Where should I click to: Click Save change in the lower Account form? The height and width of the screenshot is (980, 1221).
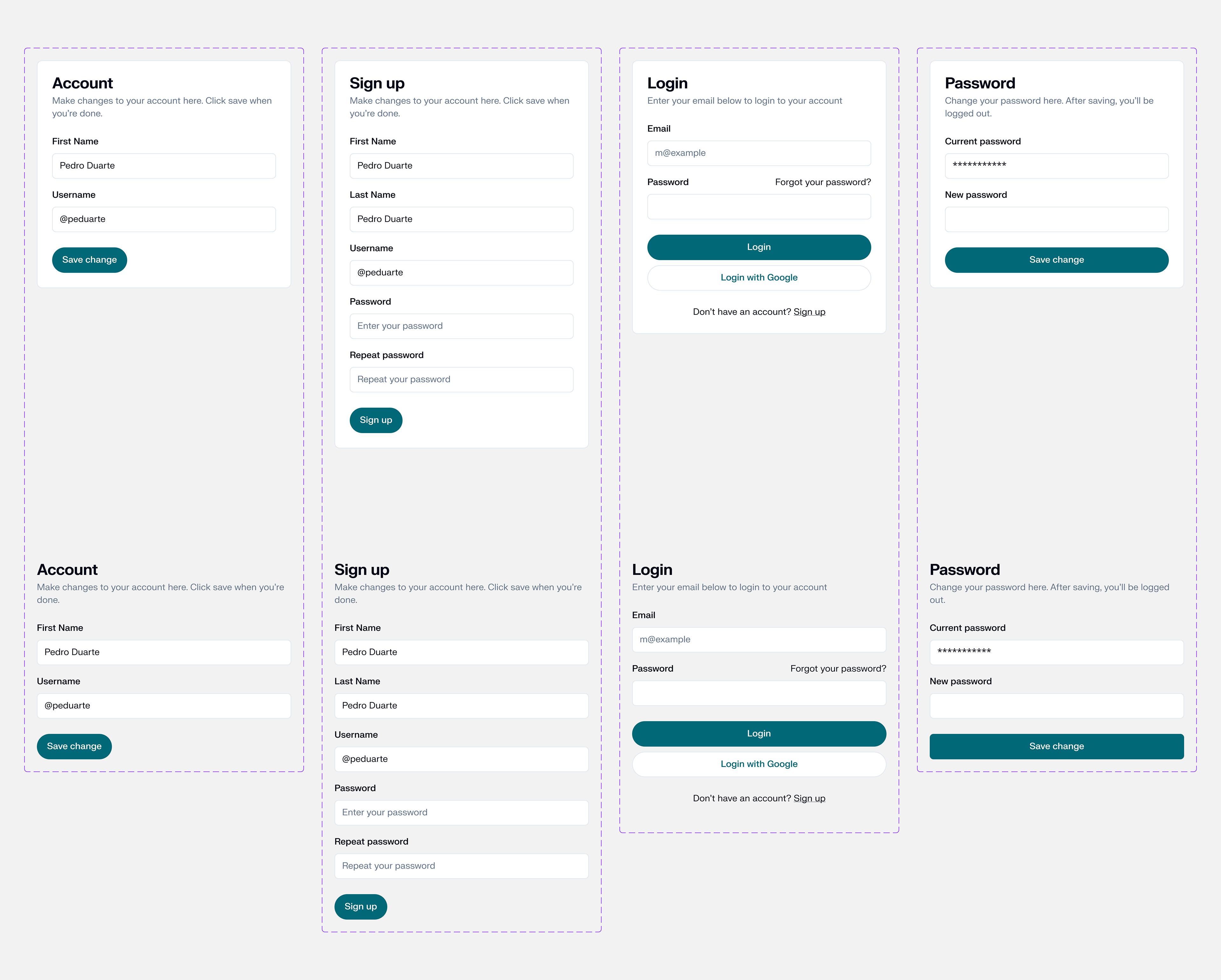[74, 747]
